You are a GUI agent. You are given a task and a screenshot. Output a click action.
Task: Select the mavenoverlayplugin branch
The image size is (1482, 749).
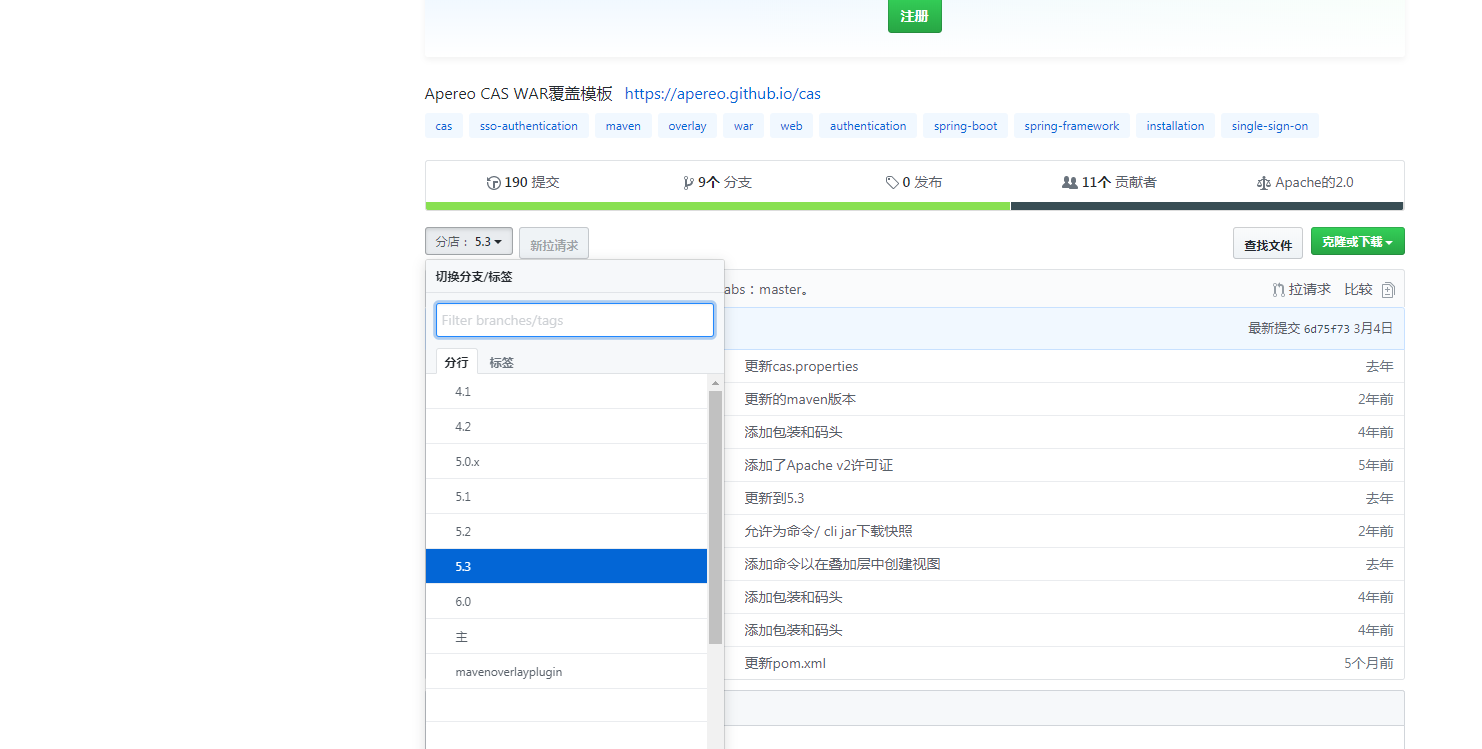[566, 671]
